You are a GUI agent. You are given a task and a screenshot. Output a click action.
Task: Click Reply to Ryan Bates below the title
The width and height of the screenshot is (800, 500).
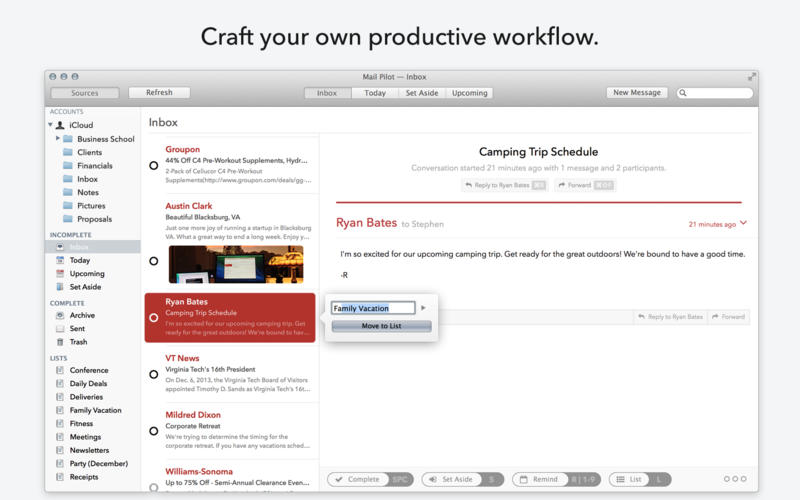click(505, 185)
